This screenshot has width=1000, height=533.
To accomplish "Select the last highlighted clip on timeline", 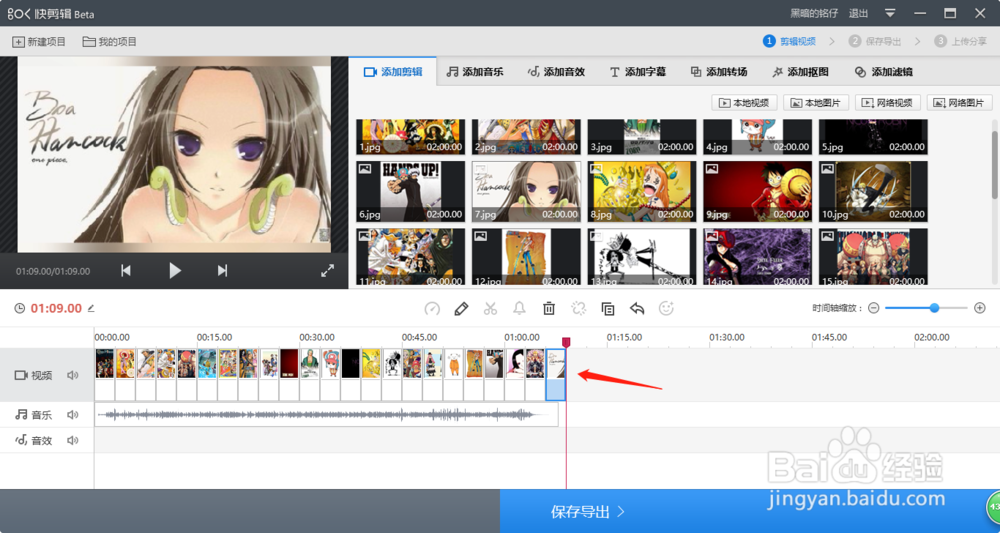I will tap(555, 374).
